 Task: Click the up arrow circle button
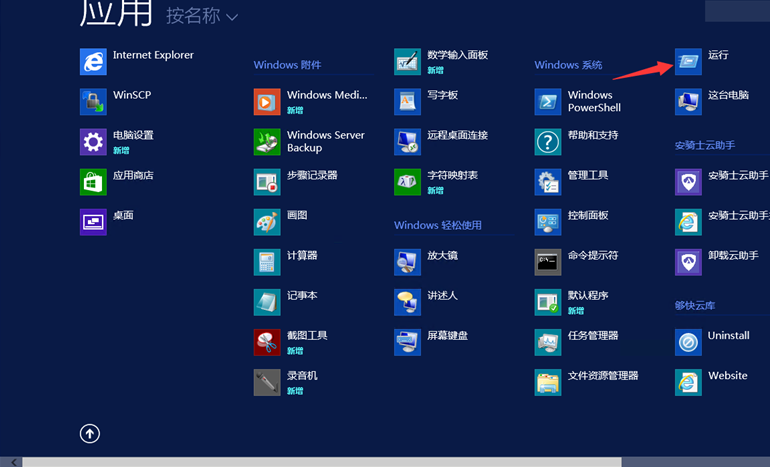coord(90,433)
